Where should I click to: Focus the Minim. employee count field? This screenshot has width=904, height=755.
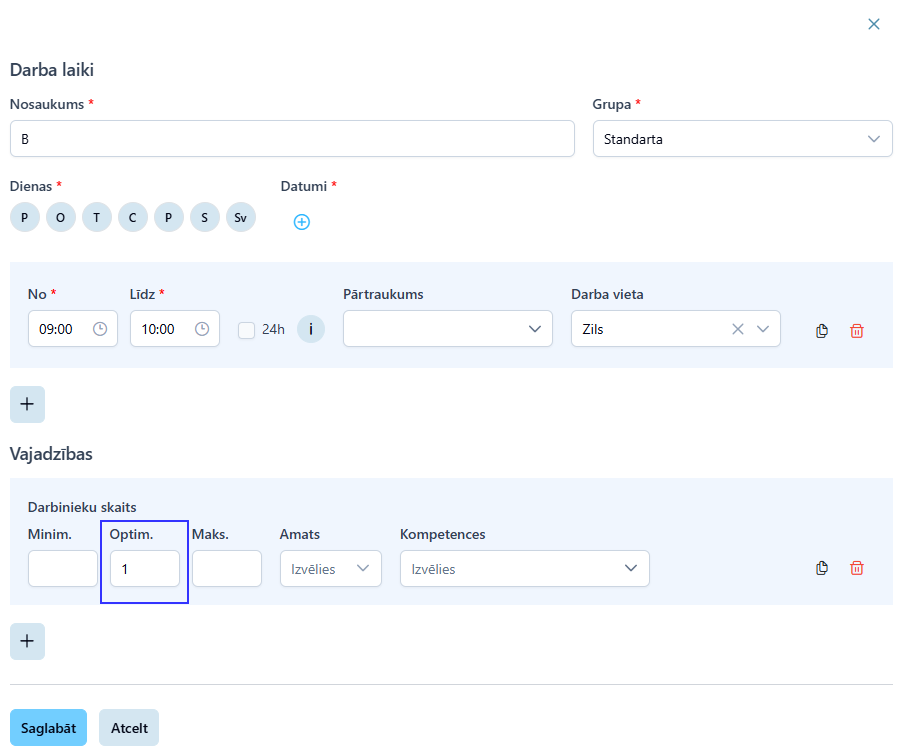[63, 568]
